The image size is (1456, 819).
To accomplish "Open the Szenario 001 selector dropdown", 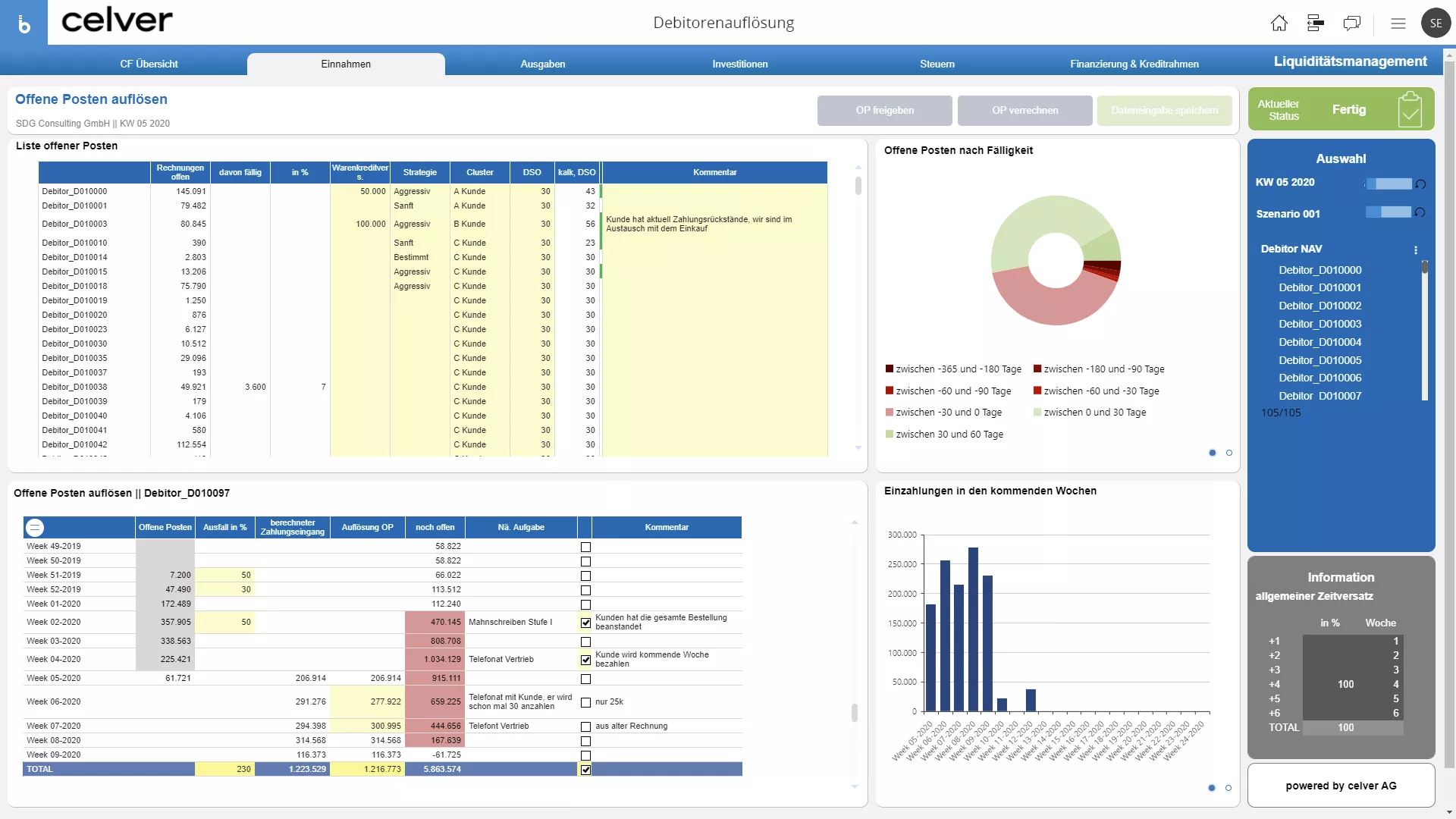I will (x=1389, y=212).
